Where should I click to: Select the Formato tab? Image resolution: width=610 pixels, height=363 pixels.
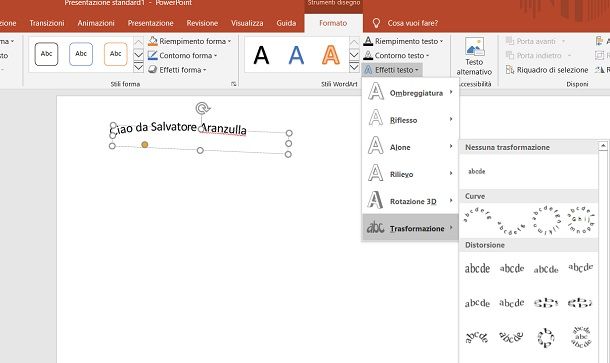pyautogui.click(x=333, y=23)
